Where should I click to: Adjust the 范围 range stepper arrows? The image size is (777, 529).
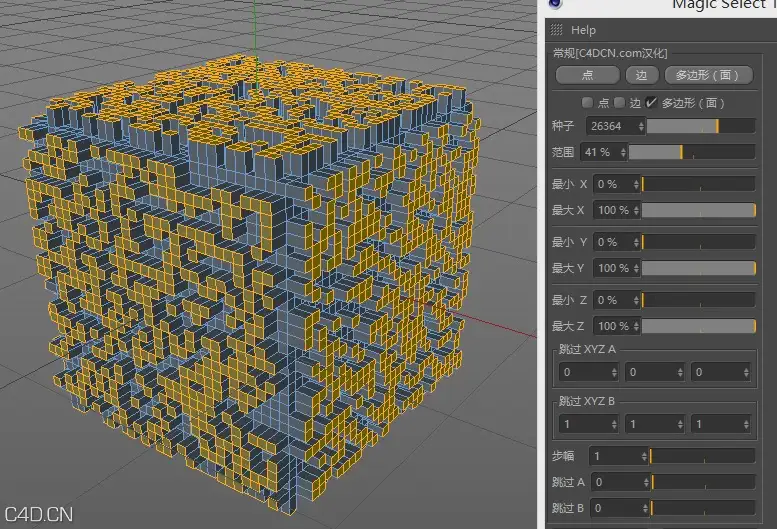623,152
